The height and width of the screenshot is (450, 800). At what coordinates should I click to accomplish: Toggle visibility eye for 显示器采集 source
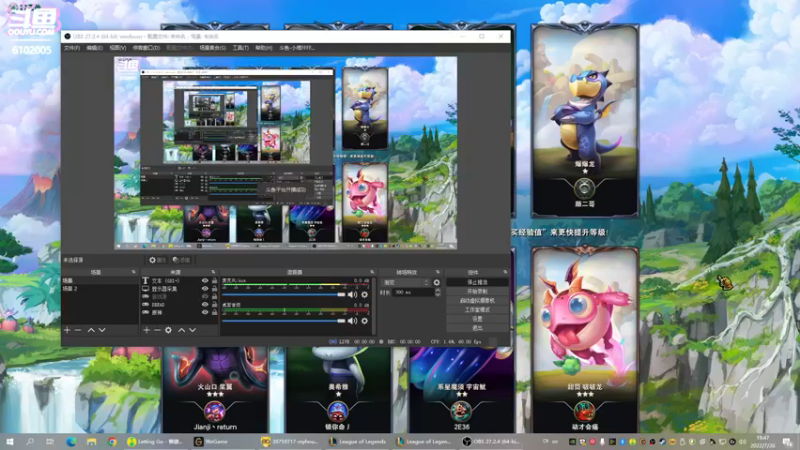click(205, 289)
